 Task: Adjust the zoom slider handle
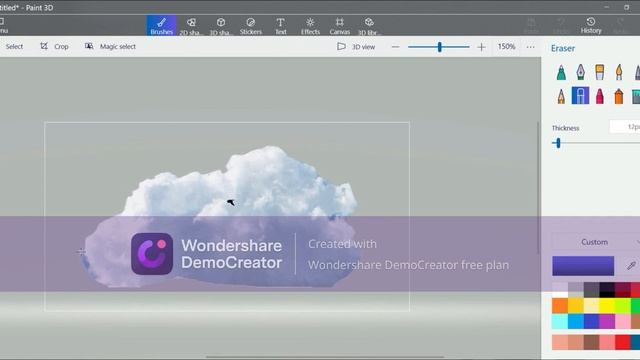(440, 47)
